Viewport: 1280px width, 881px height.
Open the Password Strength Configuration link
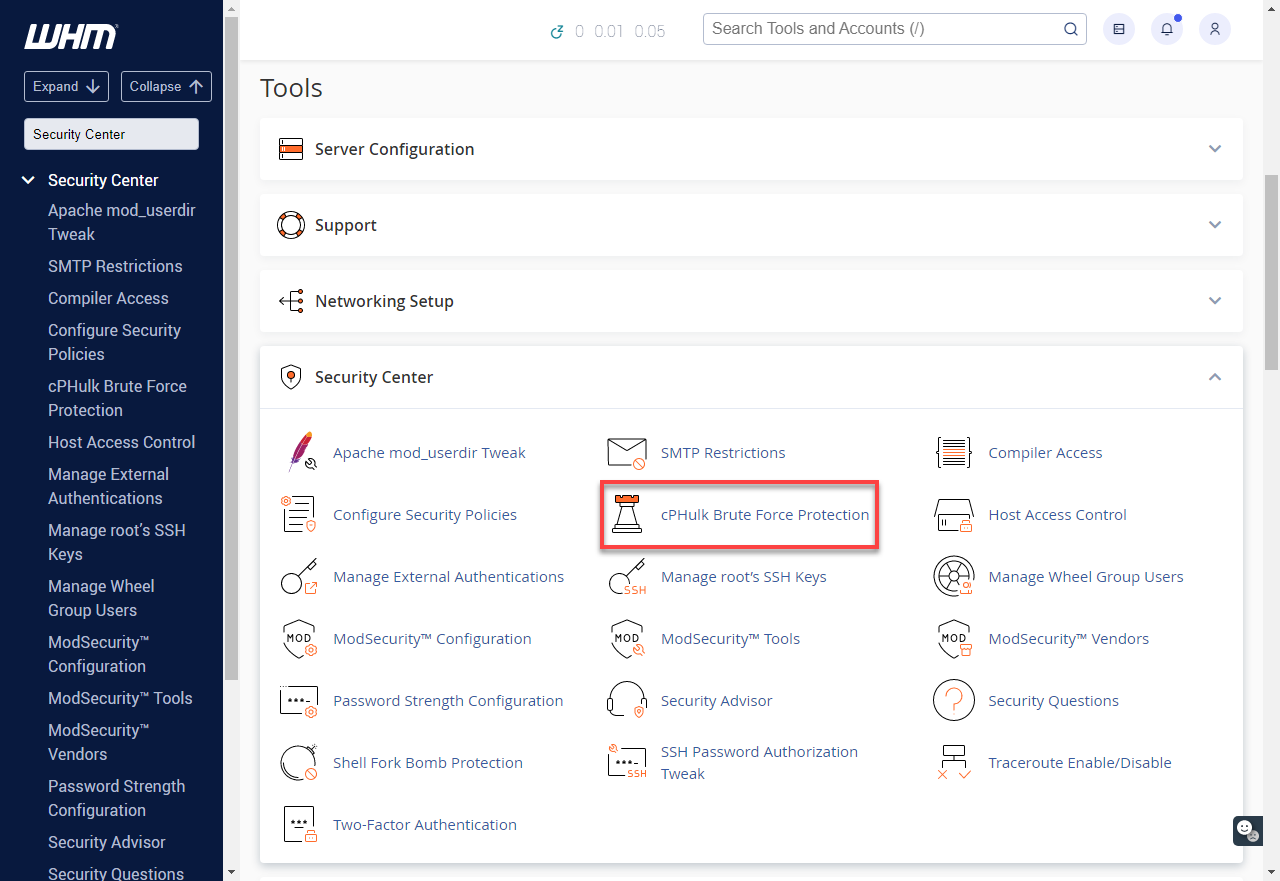point(447,700)
